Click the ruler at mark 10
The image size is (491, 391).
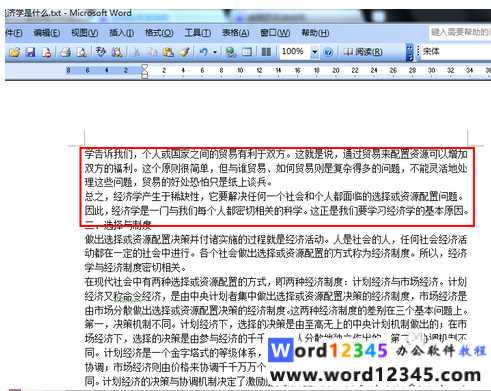(240, 70)
